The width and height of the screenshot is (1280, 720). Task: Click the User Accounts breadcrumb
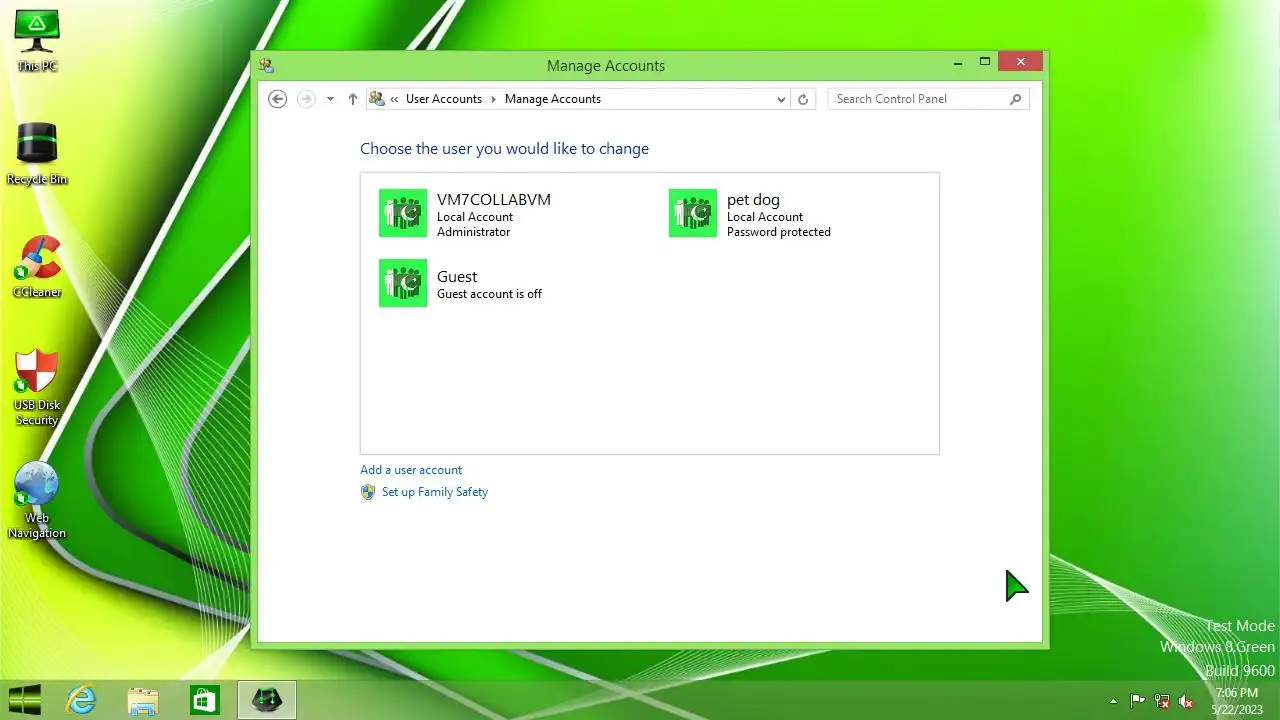pyautogui.click(x=444, y=99)
